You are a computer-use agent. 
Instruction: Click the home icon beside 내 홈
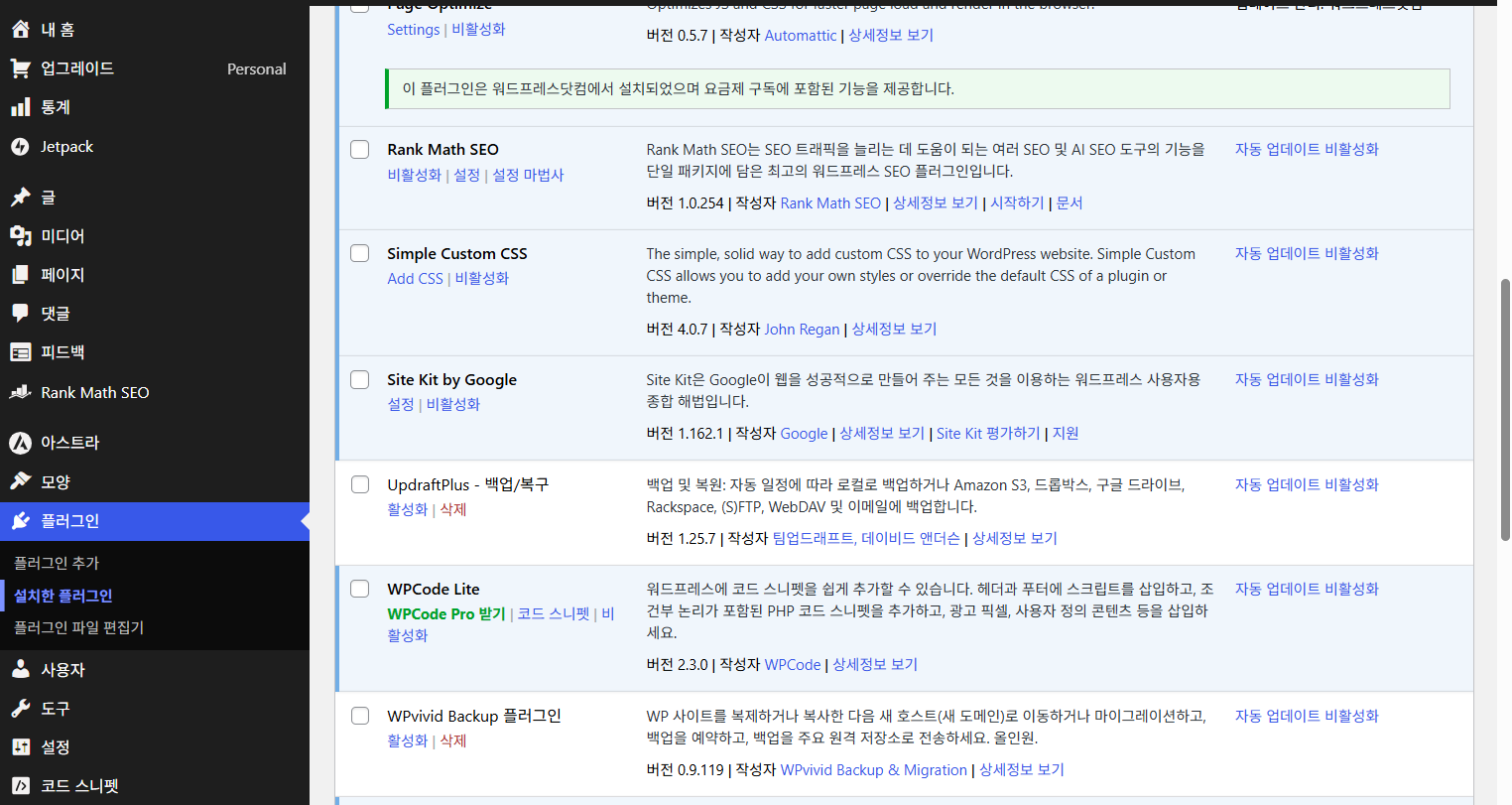(20, 30)
